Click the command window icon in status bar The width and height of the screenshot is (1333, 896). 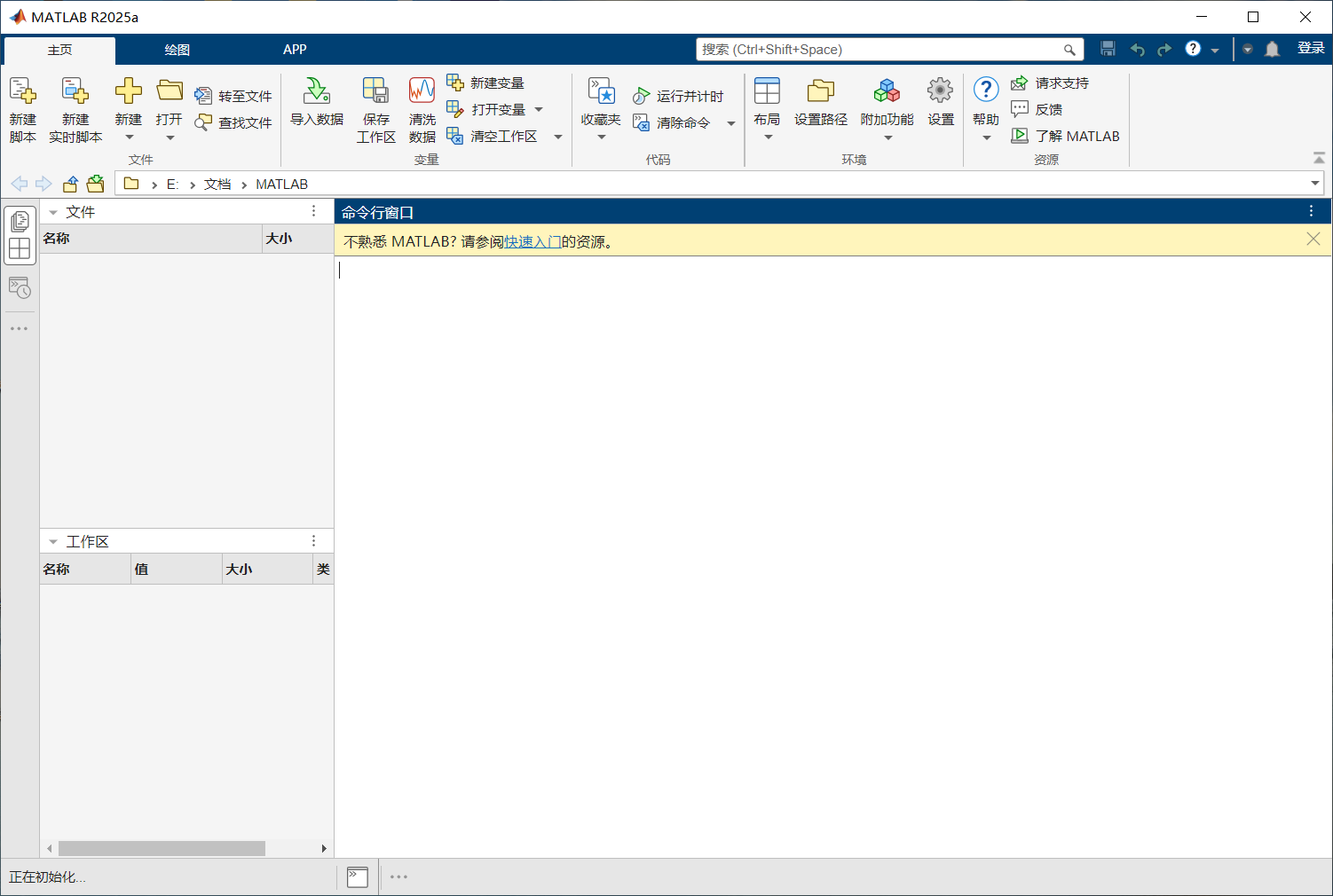click(358, 877)
